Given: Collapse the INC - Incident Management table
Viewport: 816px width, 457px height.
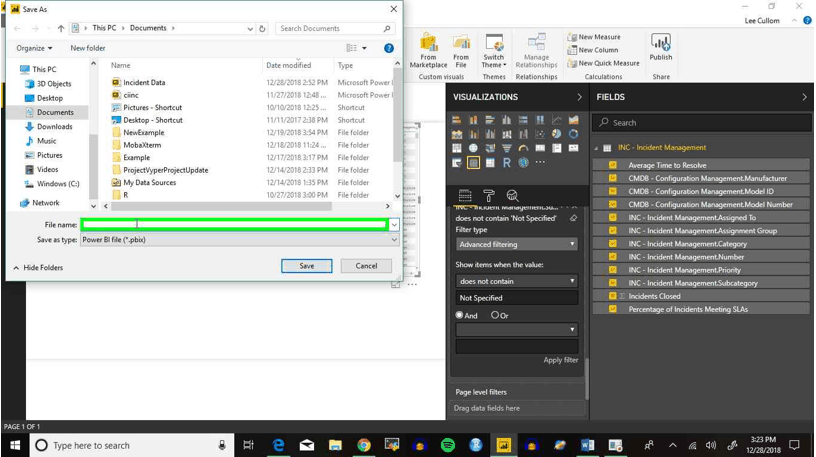Looking at the screenshot, I should pyautogui.click(x=596, y=148).
